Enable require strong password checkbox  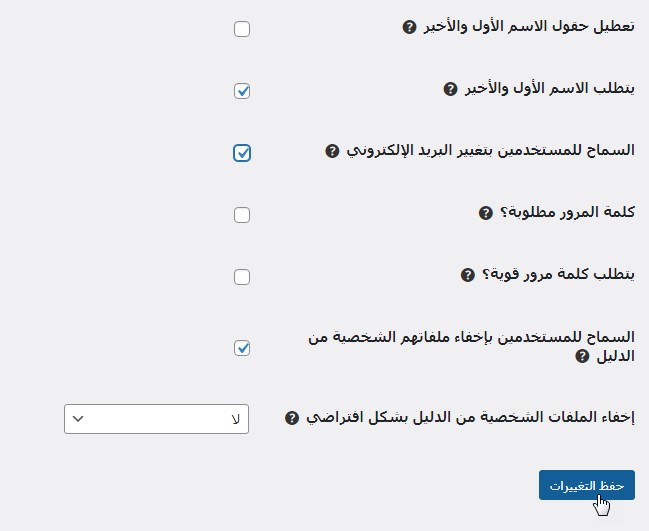[242, 277]
